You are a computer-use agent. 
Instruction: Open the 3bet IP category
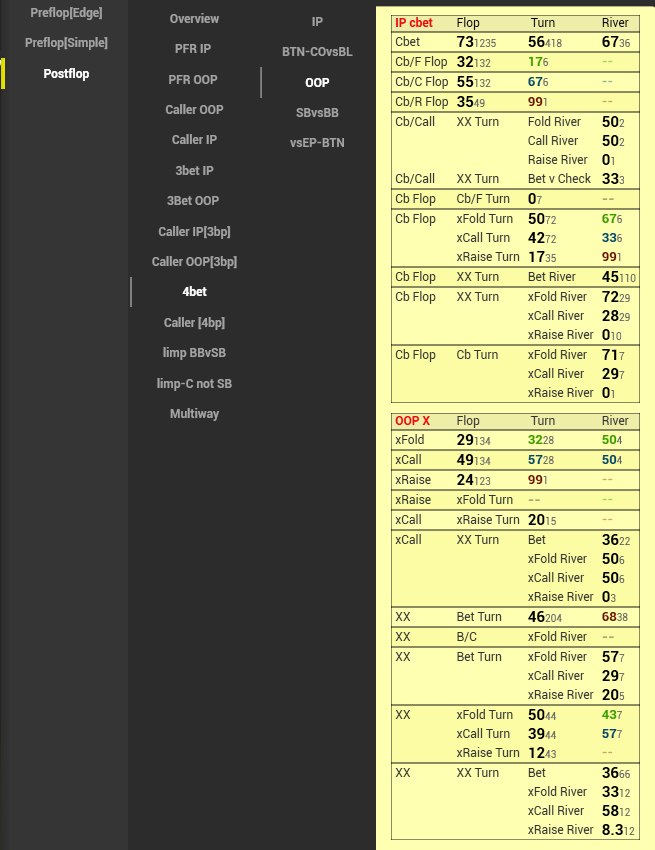(194, 171)
